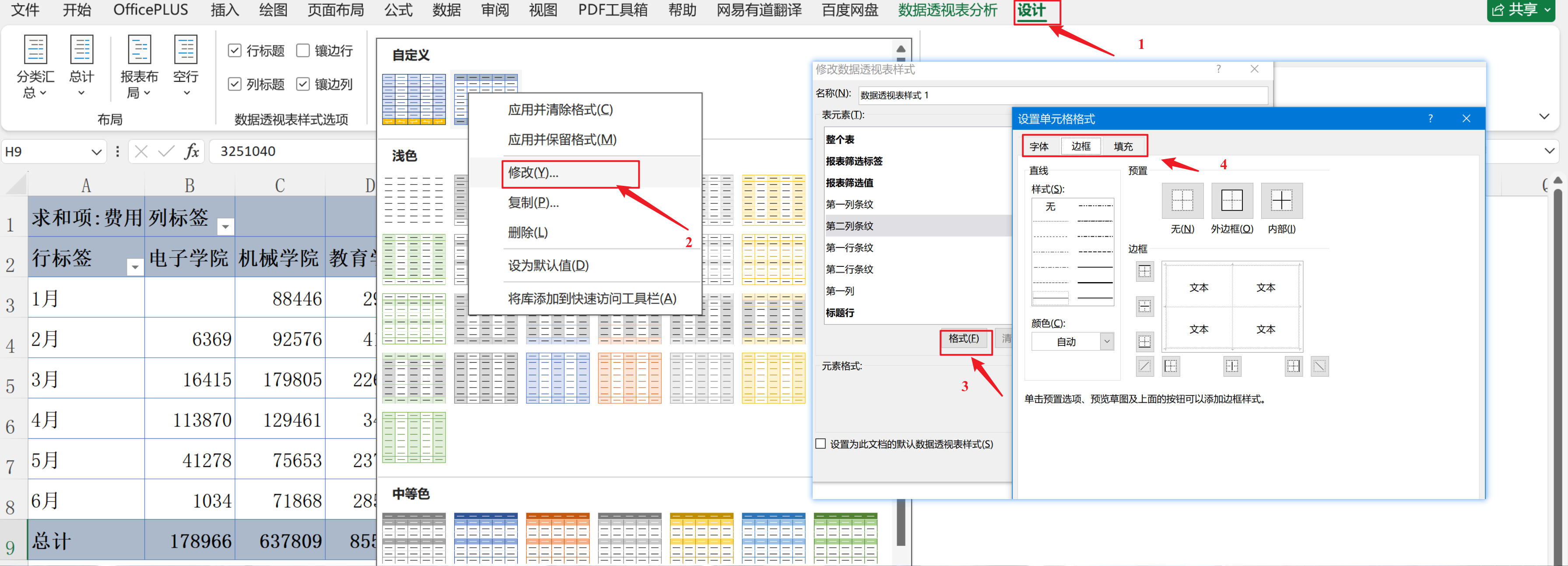The image size is (1568, 566).
Task: Open the 颜色 自动 color dropdown
Action: [1107, 342]
